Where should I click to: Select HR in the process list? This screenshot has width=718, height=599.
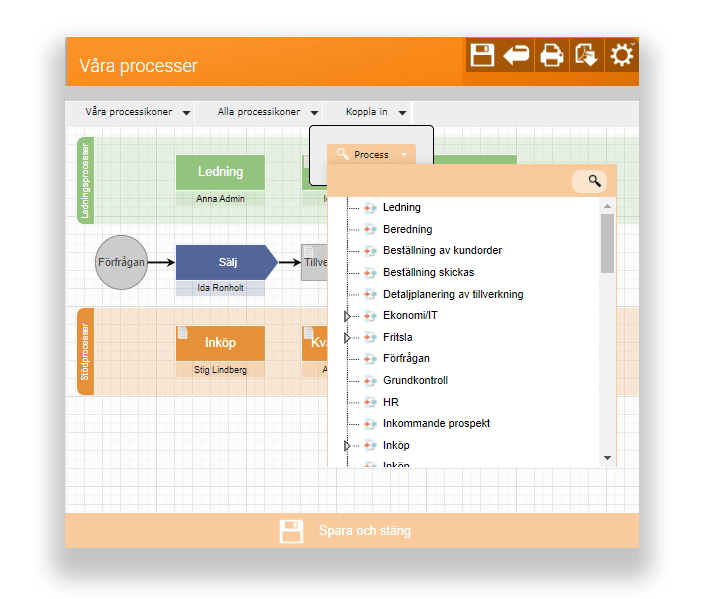point(391,403)
